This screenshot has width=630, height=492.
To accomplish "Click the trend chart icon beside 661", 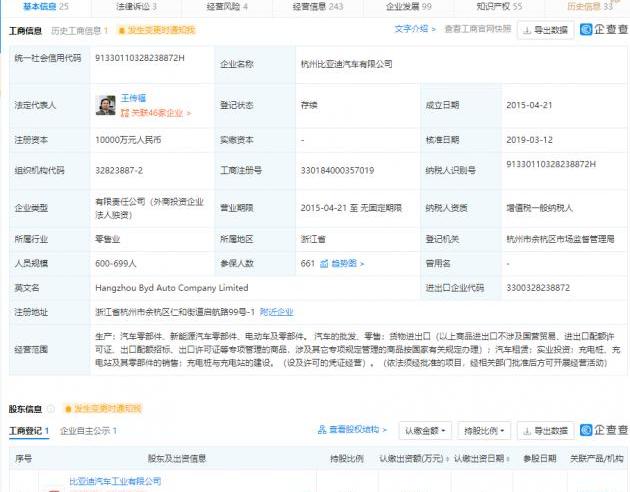I will 324,263.
